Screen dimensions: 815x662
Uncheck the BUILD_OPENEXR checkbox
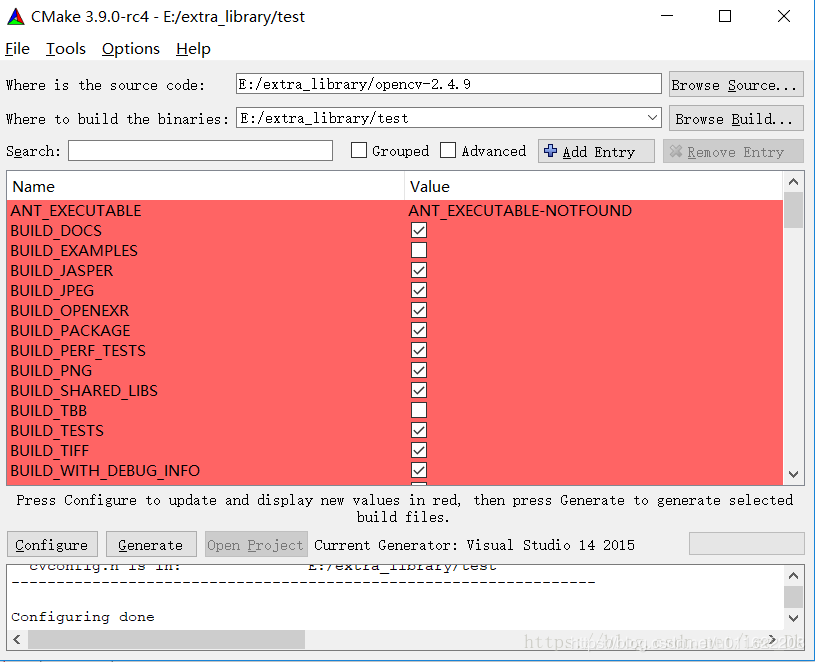(x=419, y=310)
